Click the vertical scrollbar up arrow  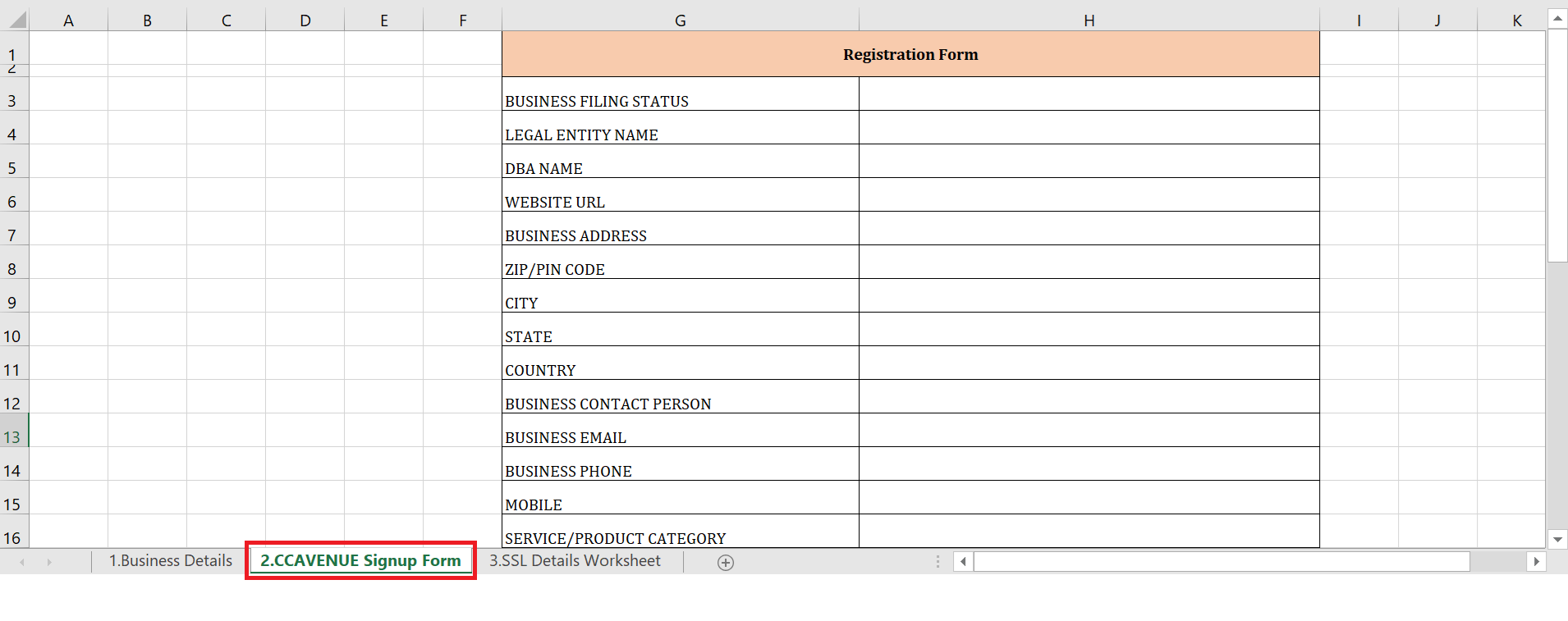[1557, 18]
